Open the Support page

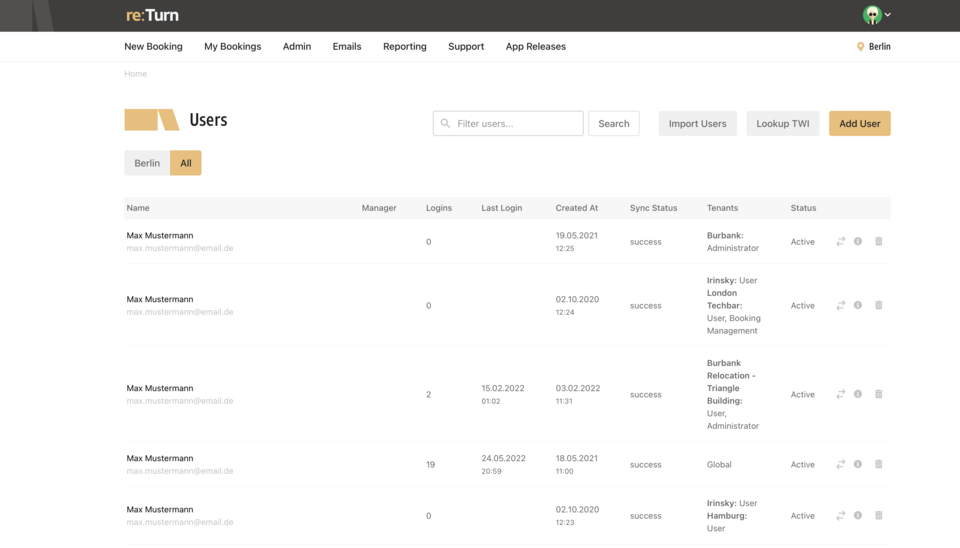tap(466, 47)
